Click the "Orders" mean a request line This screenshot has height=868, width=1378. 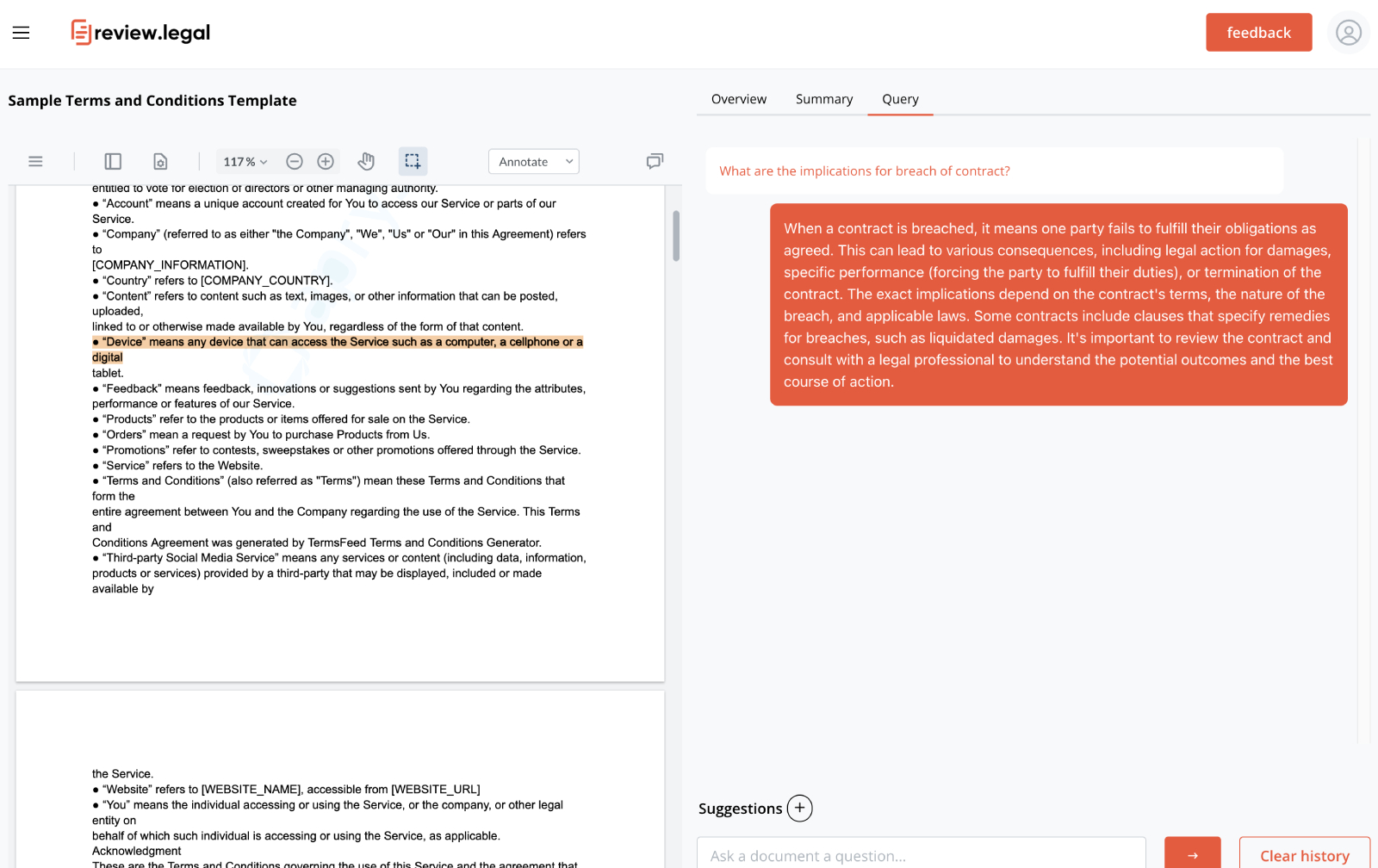(261, 435)
